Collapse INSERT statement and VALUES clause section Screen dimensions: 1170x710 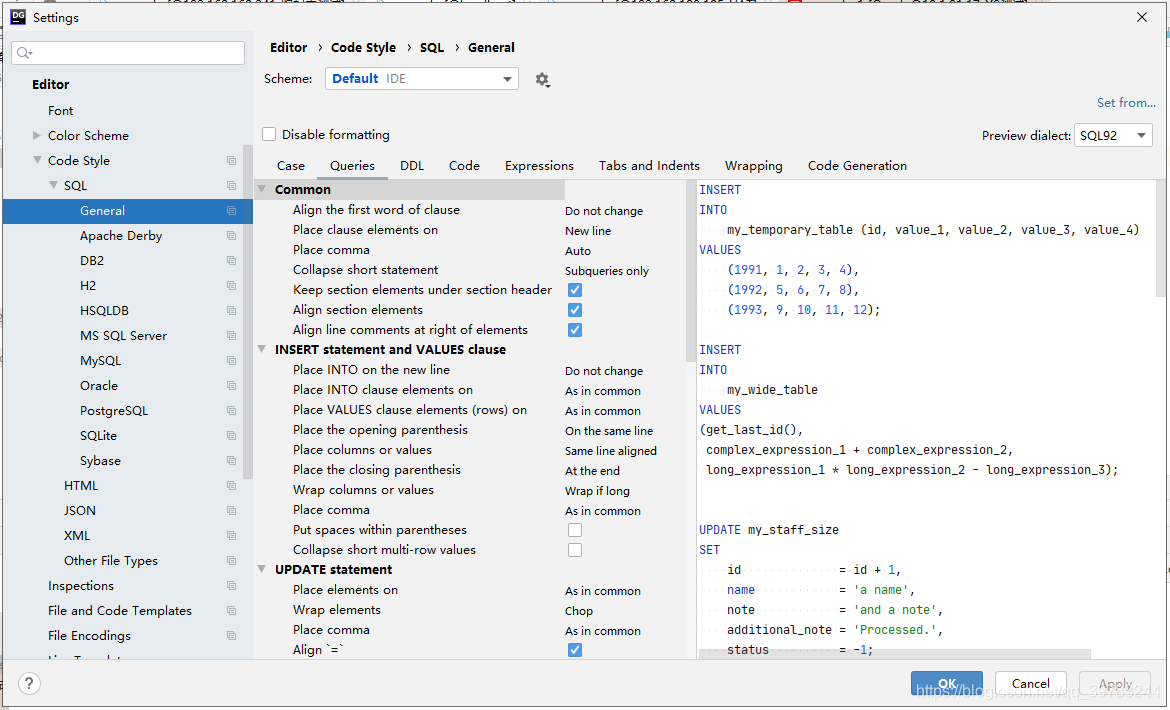click(x=262, y=349)
